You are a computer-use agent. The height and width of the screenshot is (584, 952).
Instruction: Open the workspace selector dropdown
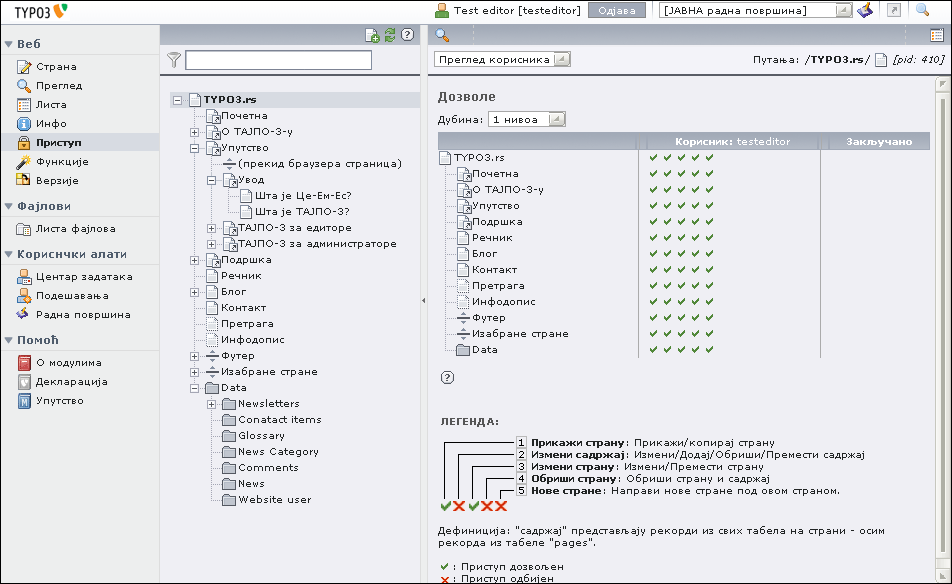point(756,10)
